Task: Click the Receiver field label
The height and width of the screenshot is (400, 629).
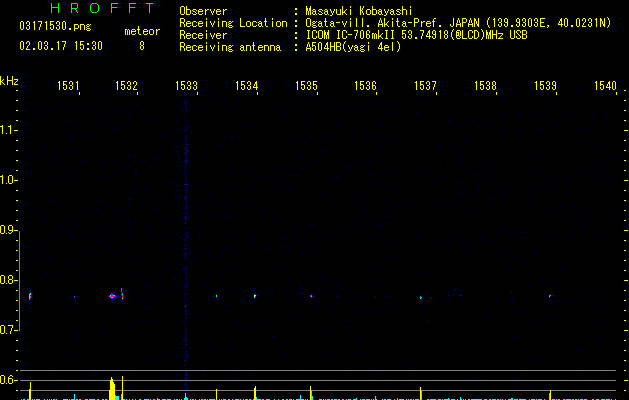Action: click(x=203, y=35)
